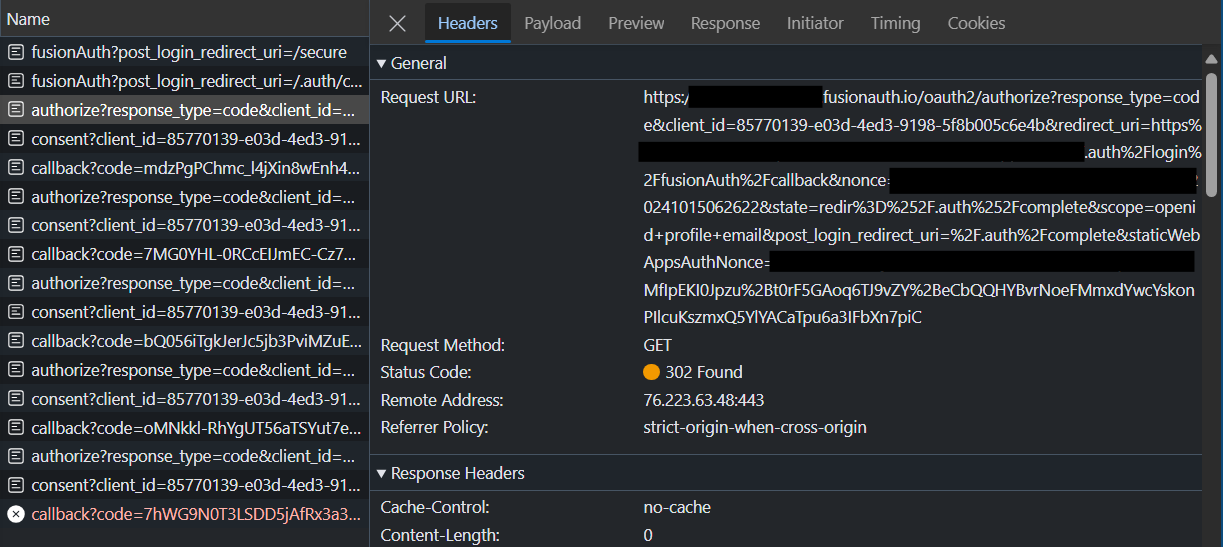Screen dimensions: 1223x547
Task: Switch to the Timing tab
Action: click(895, 23)
